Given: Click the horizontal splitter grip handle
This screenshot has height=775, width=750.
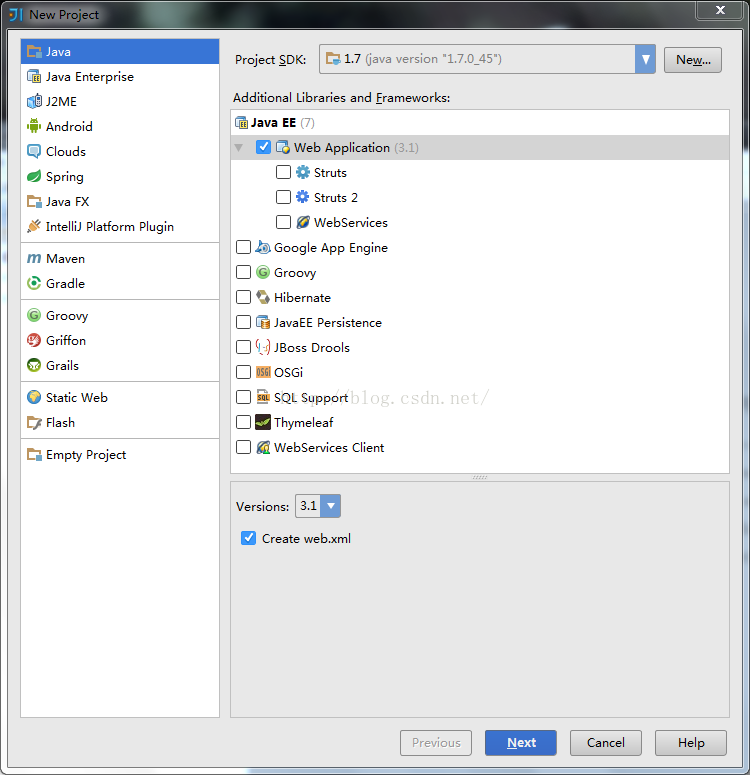Looking at the screenshot, I should click(480, 477).
